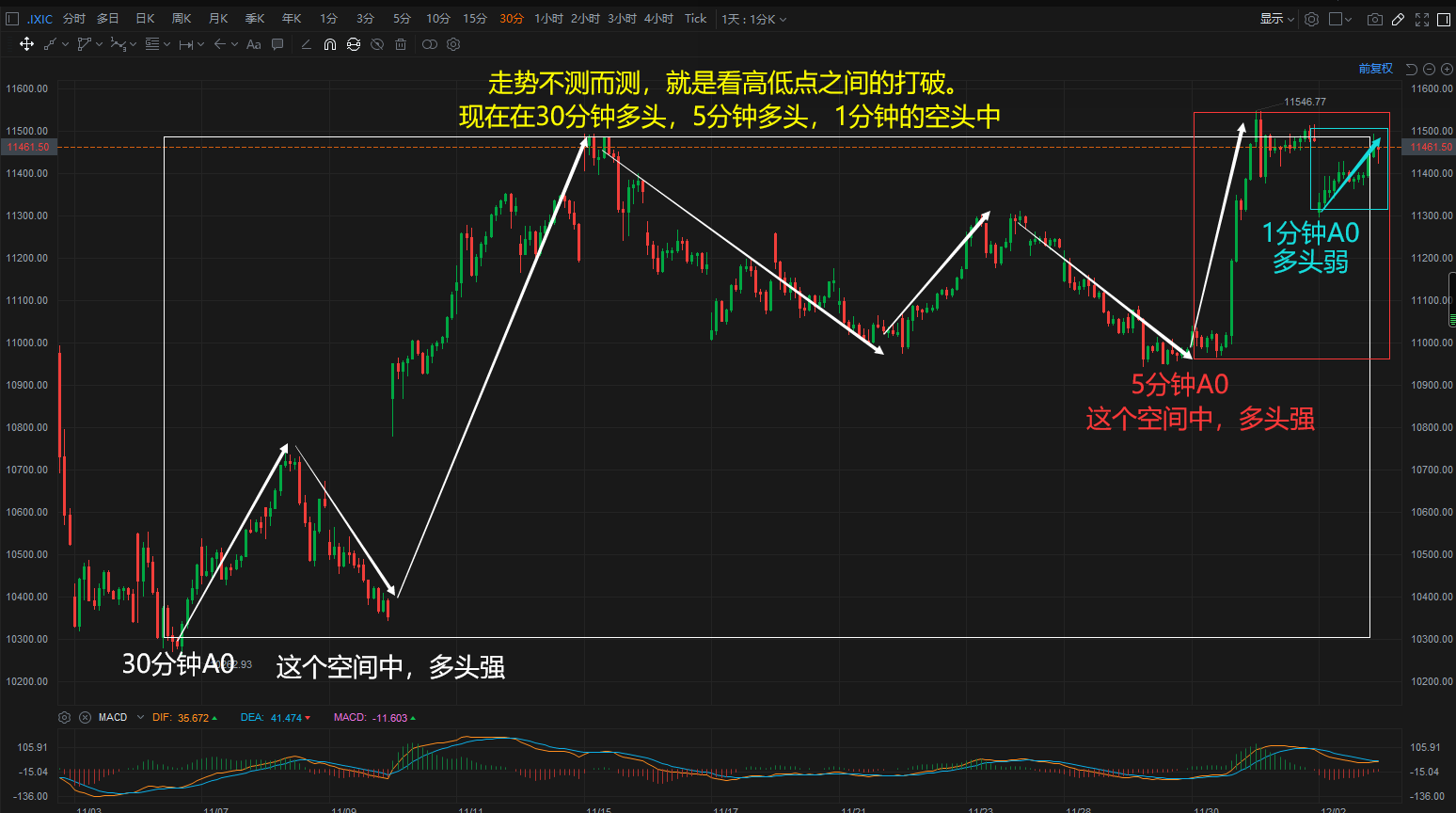
Task: Switch to the 周K period tab
Action: pyautogui.click(x=182, y=19)
